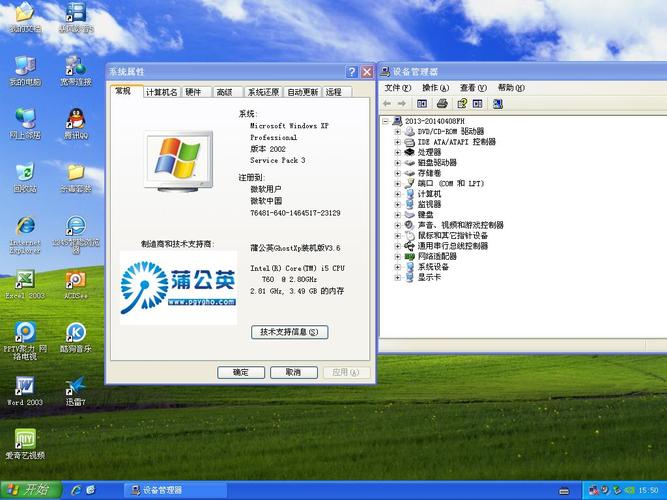This screenshot has height=500, width=667.
Task: Click the 确定 button in System Properties
Action: (241, 372)
